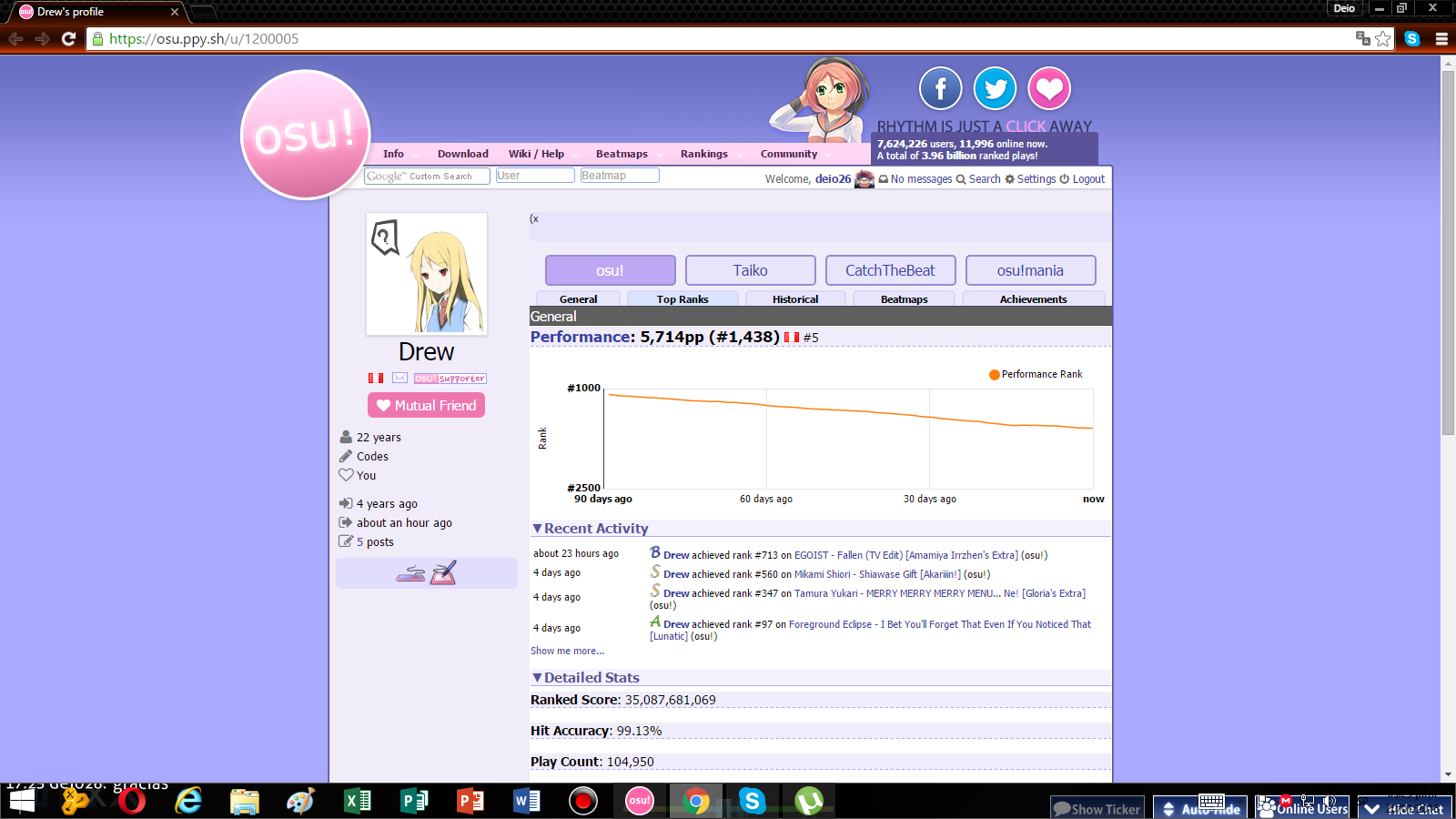
Task: Open Wiki / Help menu
Action: pos(536,154)
